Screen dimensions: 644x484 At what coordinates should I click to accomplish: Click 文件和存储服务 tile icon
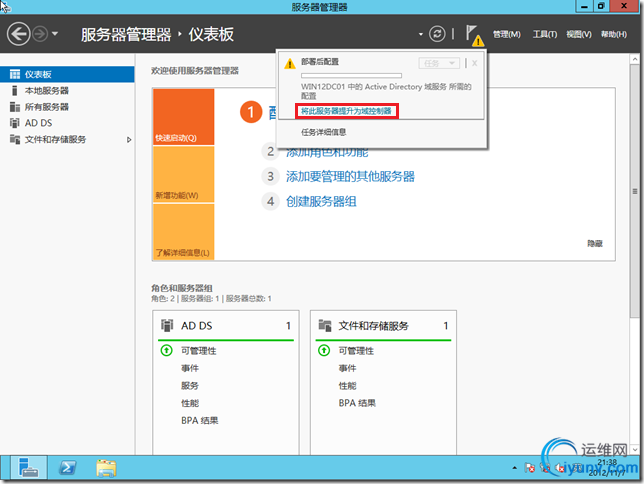coord(325,325)
